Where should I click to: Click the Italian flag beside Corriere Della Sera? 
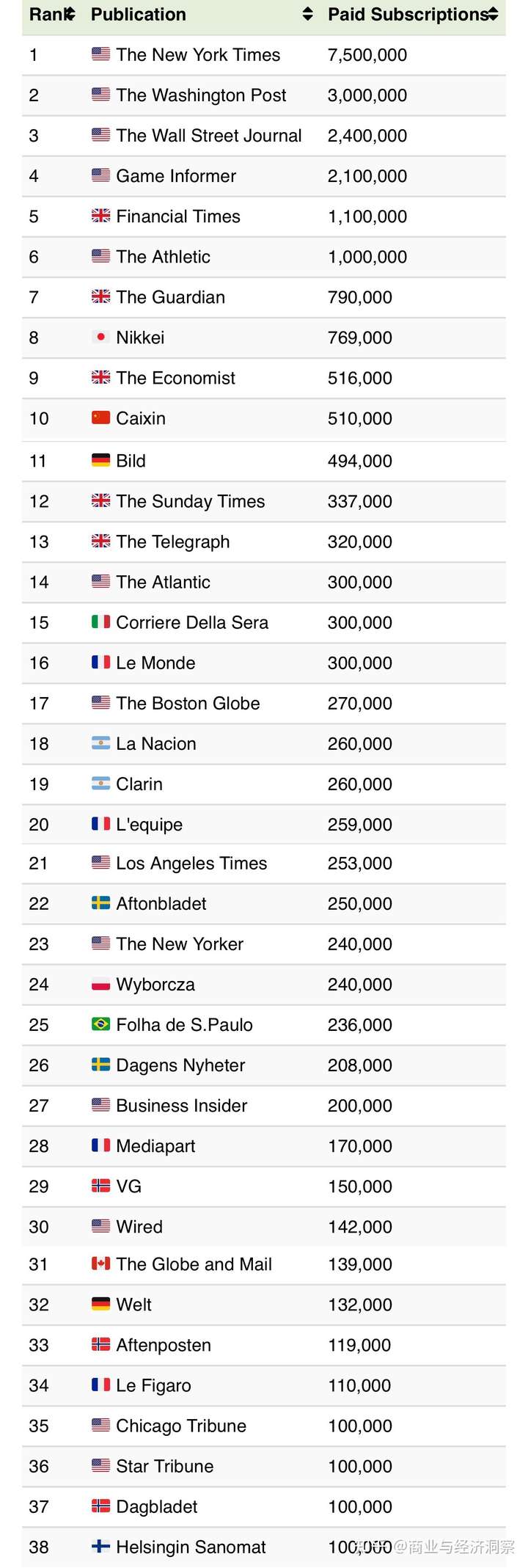[101, 621]
